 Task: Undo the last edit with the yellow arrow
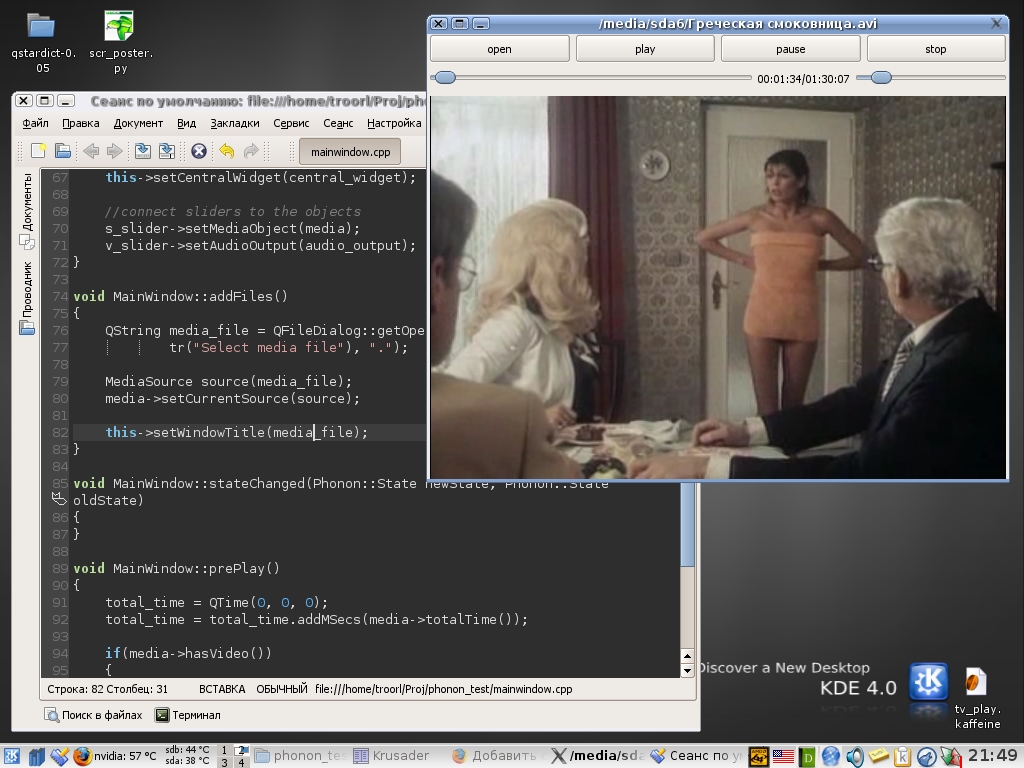pos(227,152)
